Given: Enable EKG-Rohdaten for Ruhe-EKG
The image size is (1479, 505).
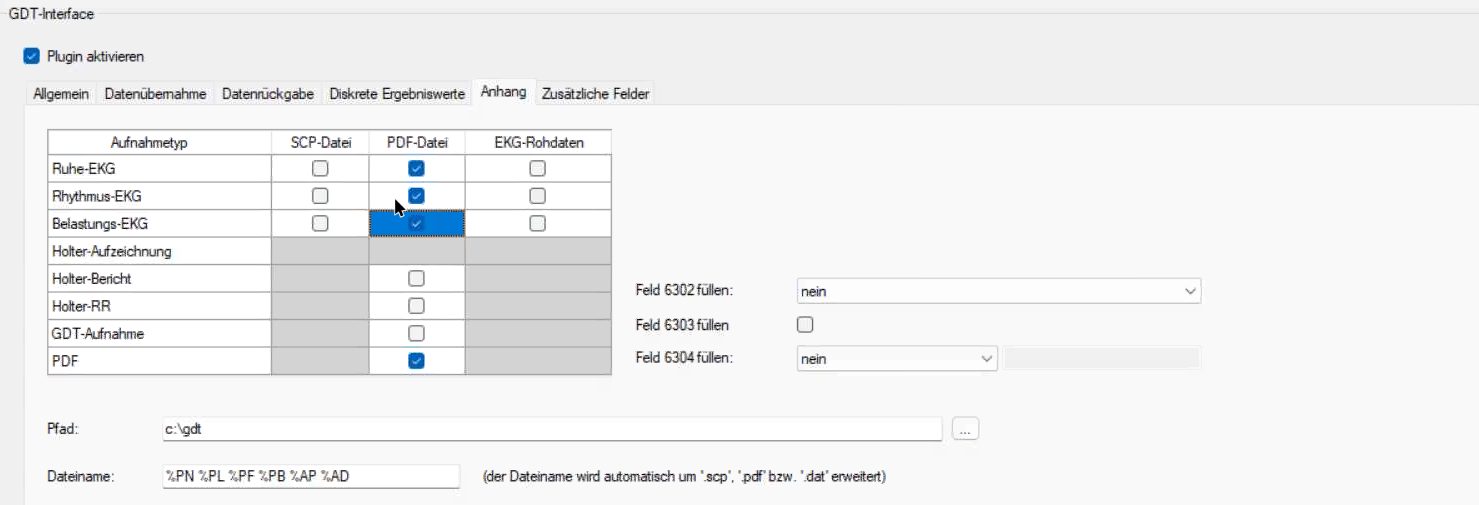Looking at the screenshot, I should click(x=538, y=169).
